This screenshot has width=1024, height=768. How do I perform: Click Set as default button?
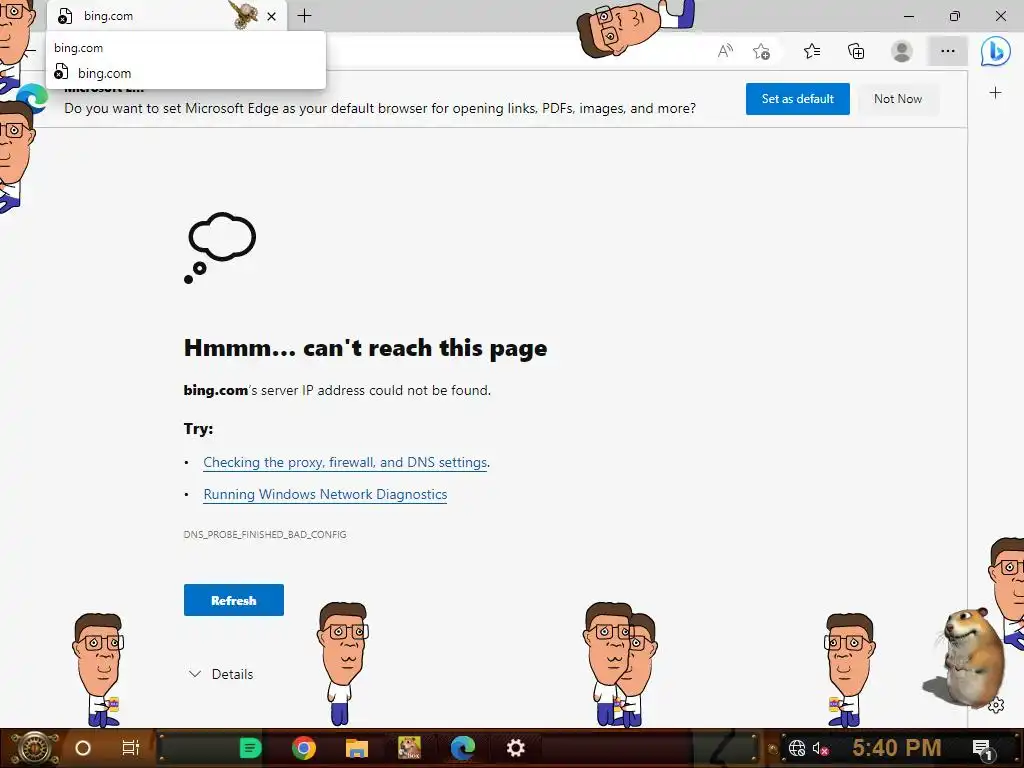(797, 99)
